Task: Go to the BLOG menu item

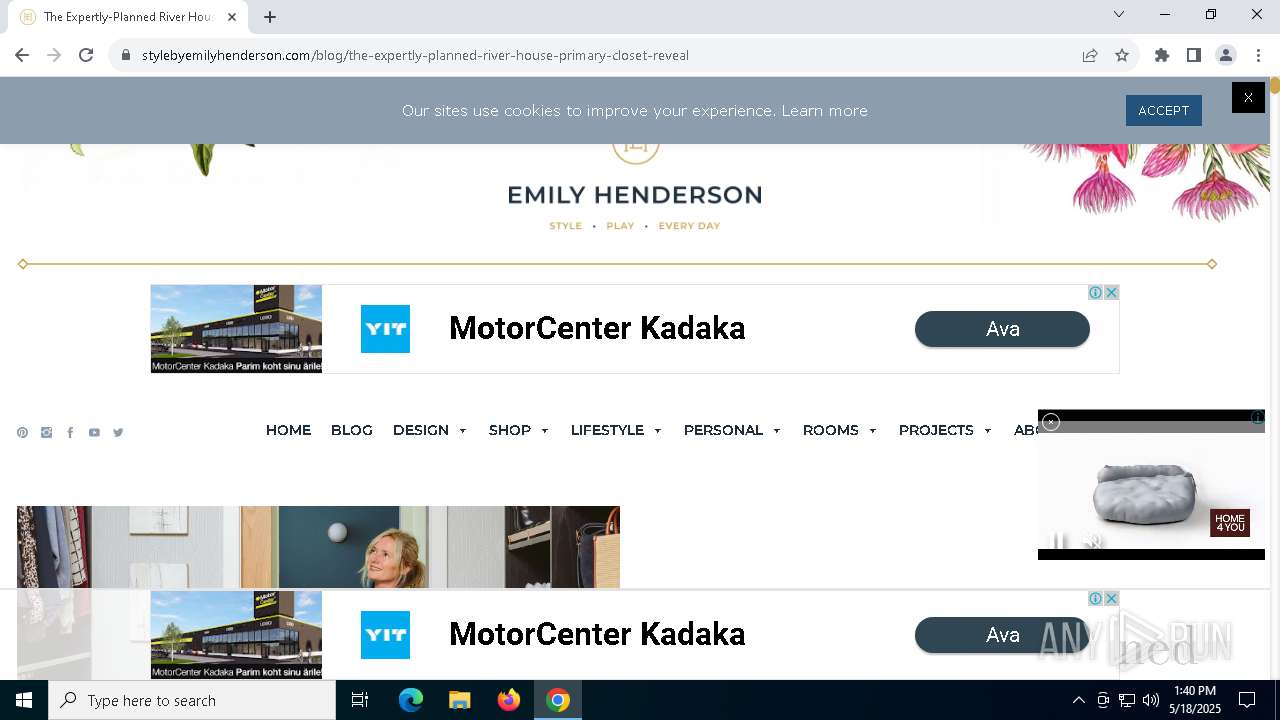Action: pyautogui.click(x=352, y=430)
